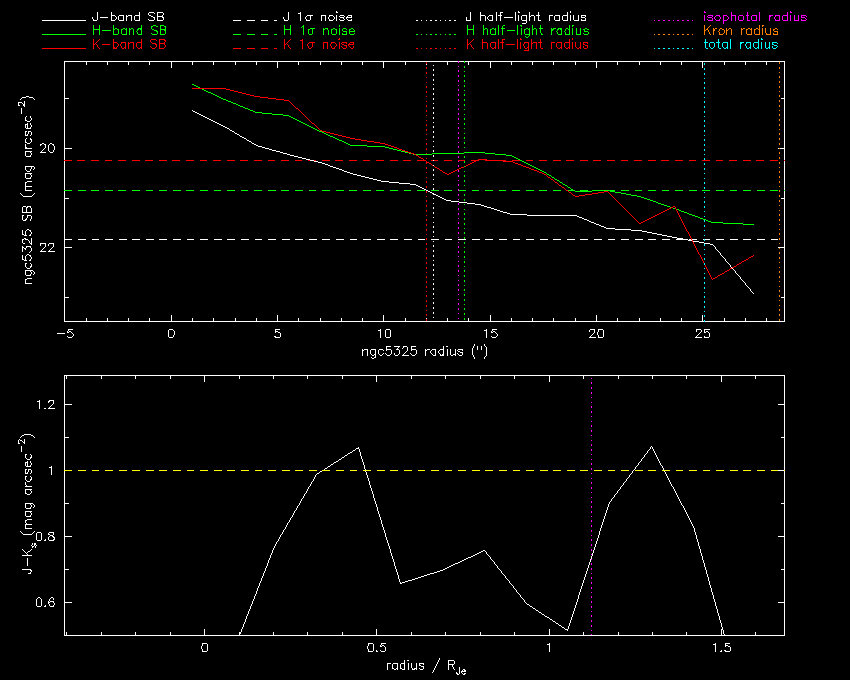Click the "15" tick label on upper x-axis
Screen dimensions: 850x680
pyautogui.click(x=490, y=334)
